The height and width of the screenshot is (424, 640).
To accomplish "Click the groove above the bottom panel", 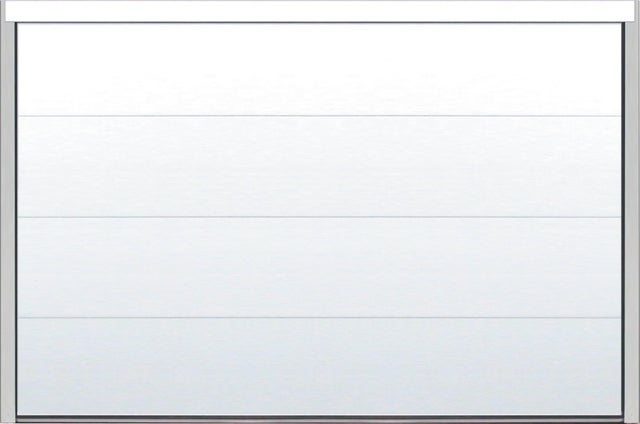I will (x=320, y=317).
